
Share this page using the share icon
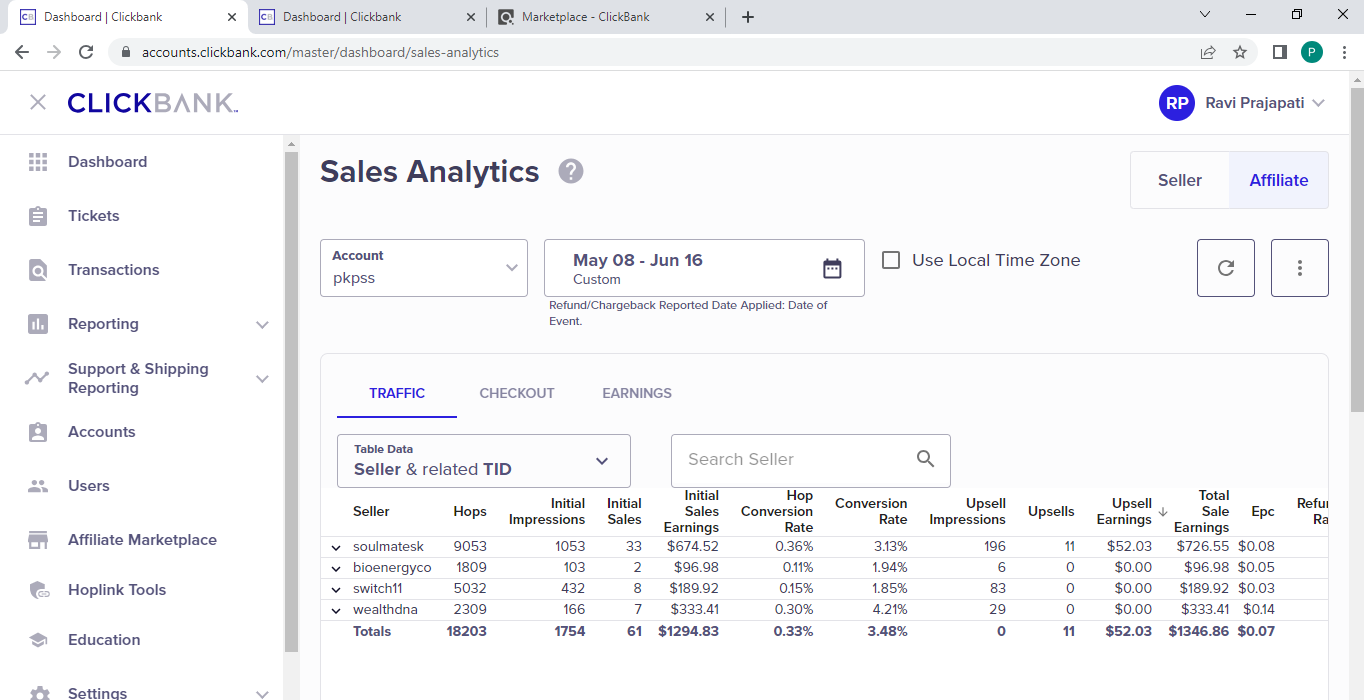click(1208, 52)
